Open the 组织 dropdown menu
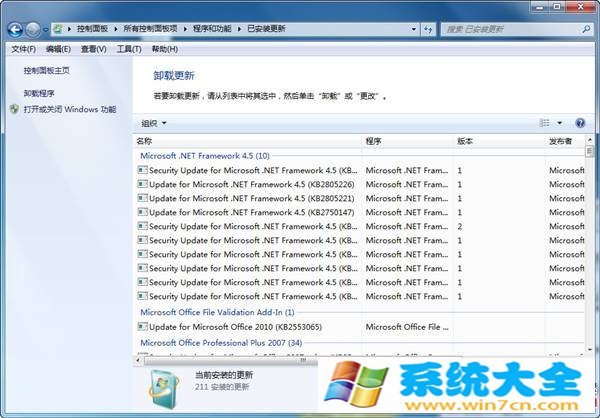This screenshot has height=418, width=600. click(154, 123)
